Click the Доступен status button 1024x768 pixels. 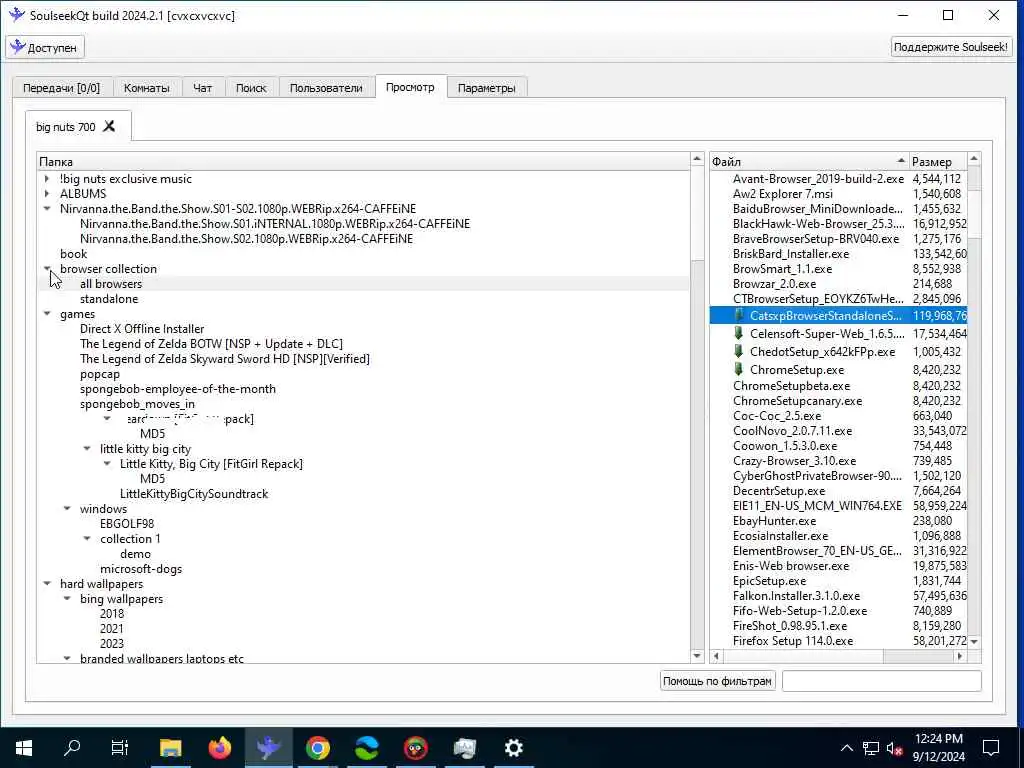(45, 47)
